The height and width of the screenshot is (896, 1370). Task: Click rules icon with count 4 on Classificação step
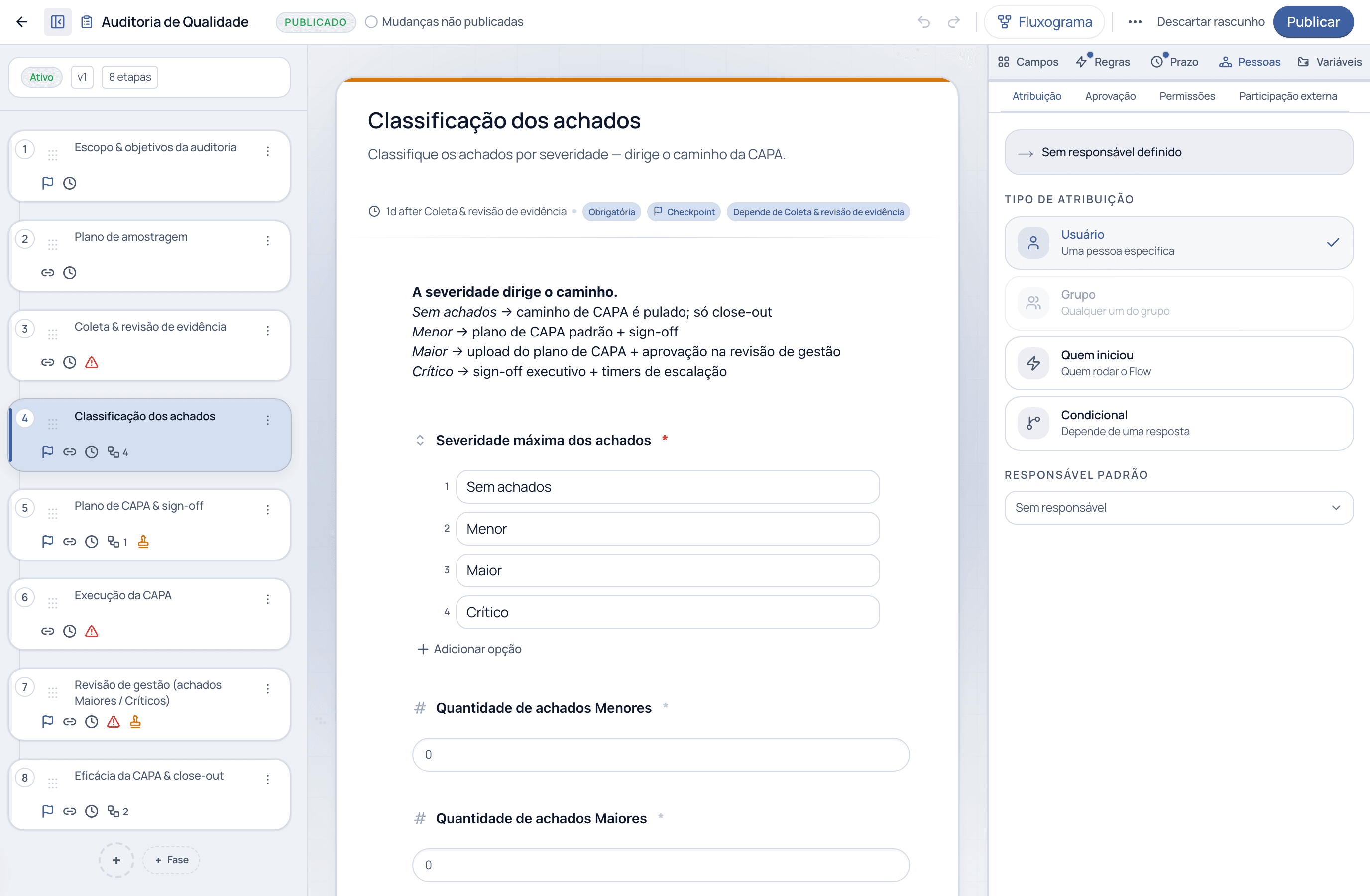point(117,452)
